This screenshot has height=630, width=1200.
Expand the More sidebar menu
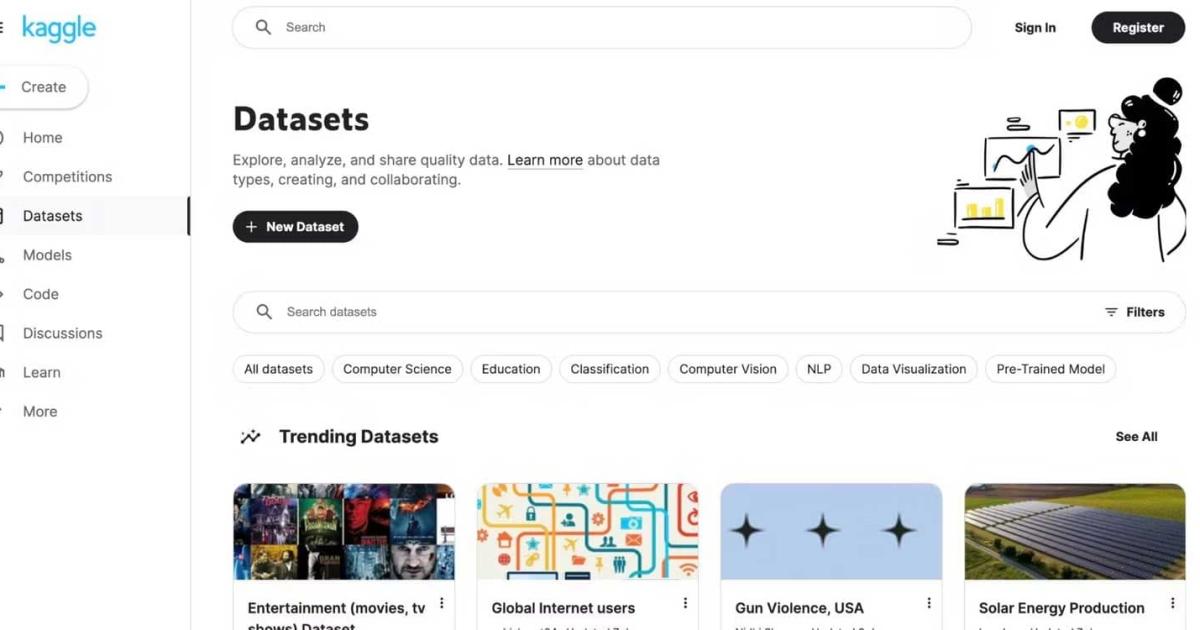[x=40, y=411]
